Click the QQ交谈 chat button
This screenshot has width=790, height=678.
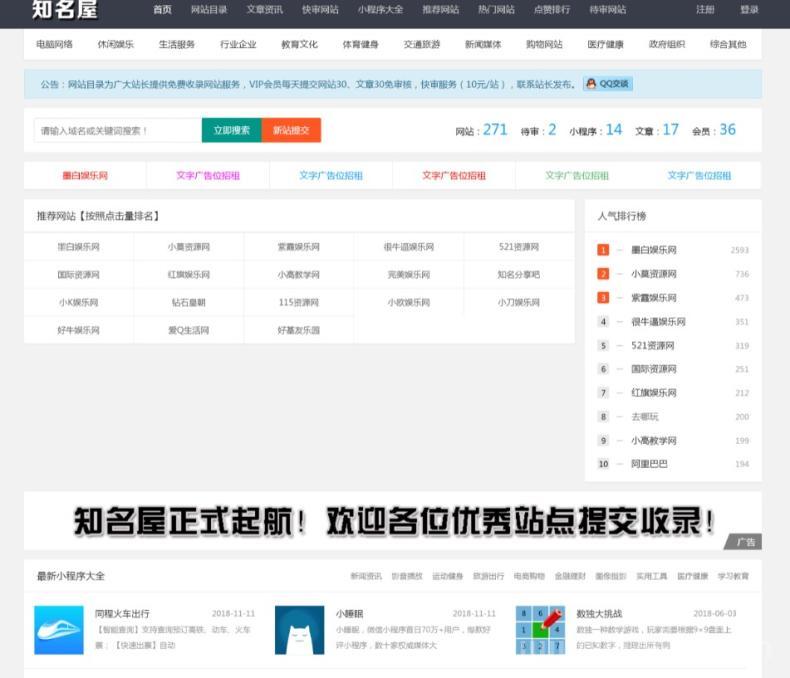608,84
